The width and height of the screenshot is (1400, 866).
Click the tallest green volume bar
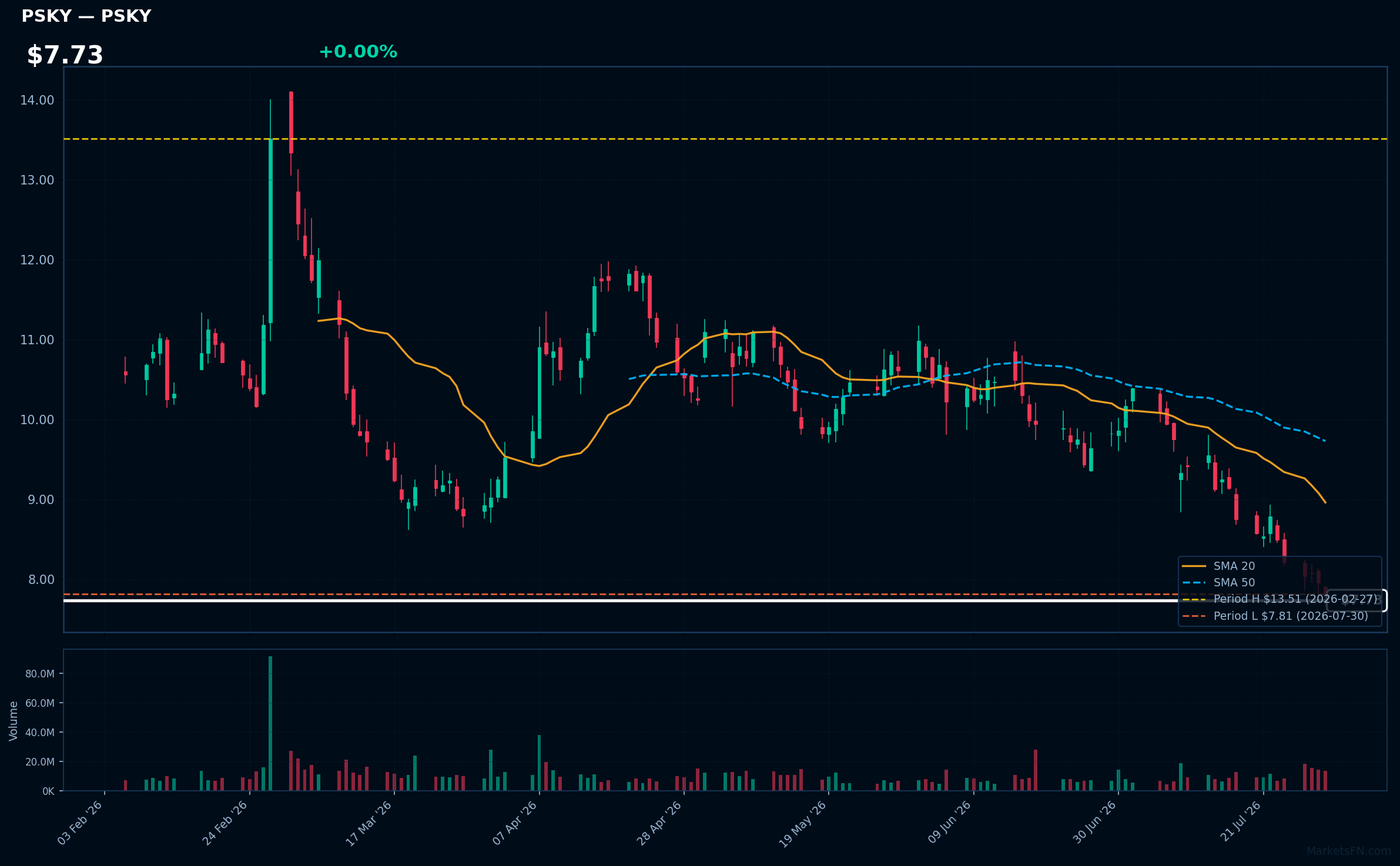(x=270, y=723)
